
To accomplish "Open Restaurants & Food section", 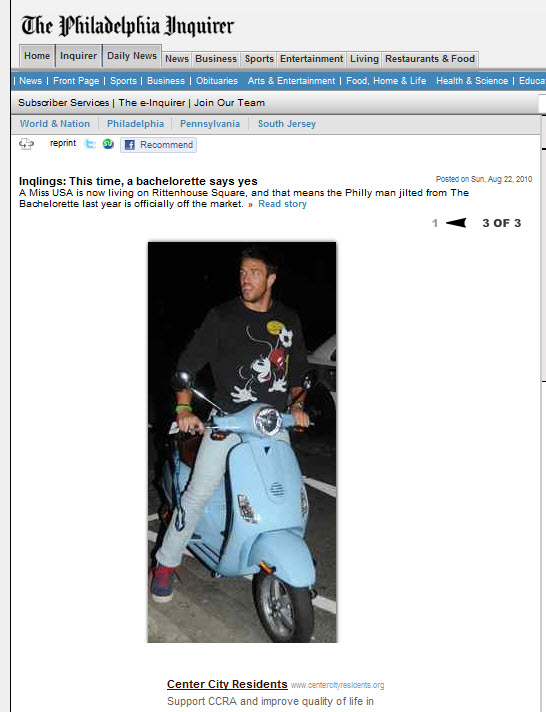I will click(x=430, y=59).
